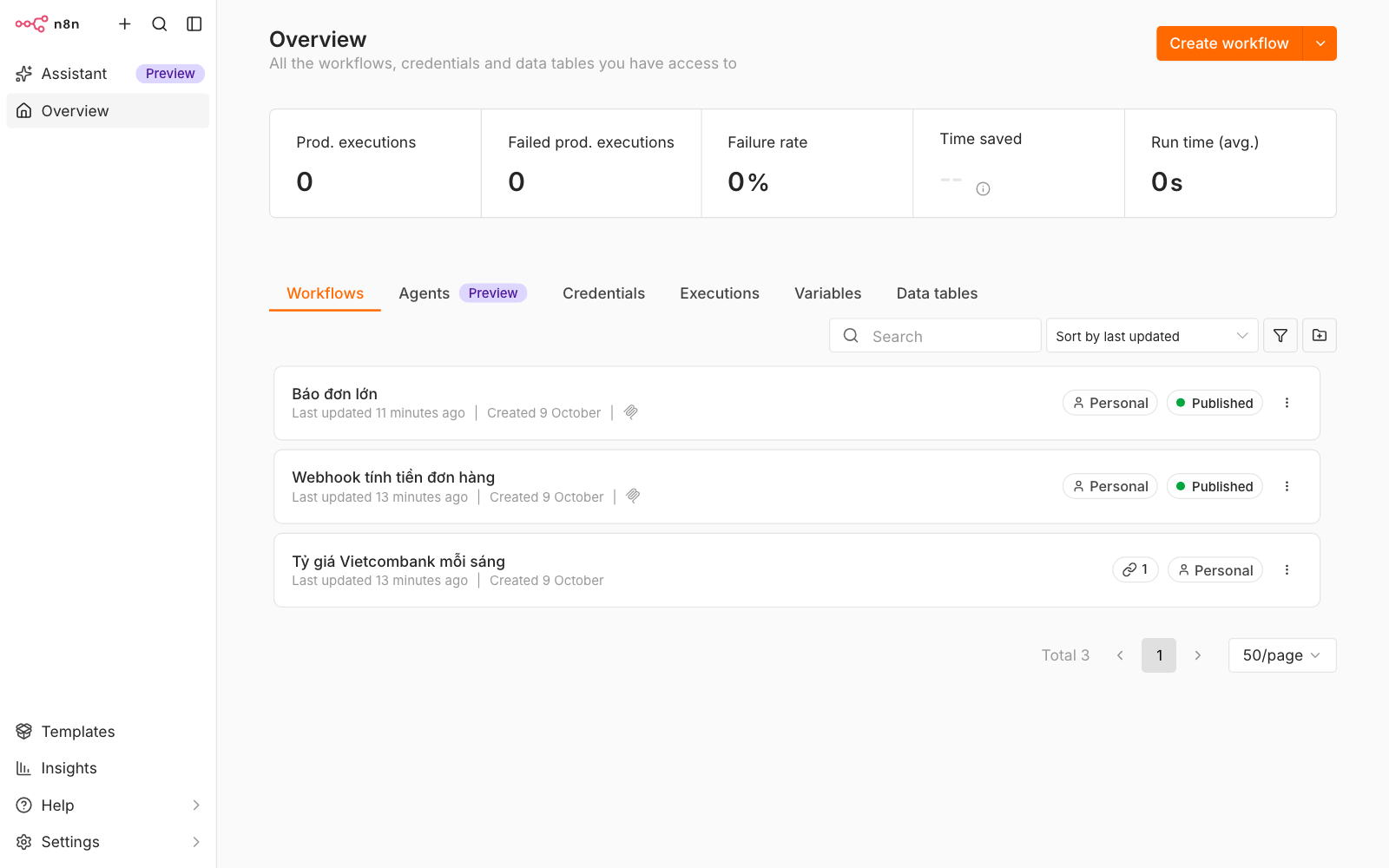This screenshot has height=868, width=1389.
Task: Click the Prod. executions stat card
Action: [375, 163]
